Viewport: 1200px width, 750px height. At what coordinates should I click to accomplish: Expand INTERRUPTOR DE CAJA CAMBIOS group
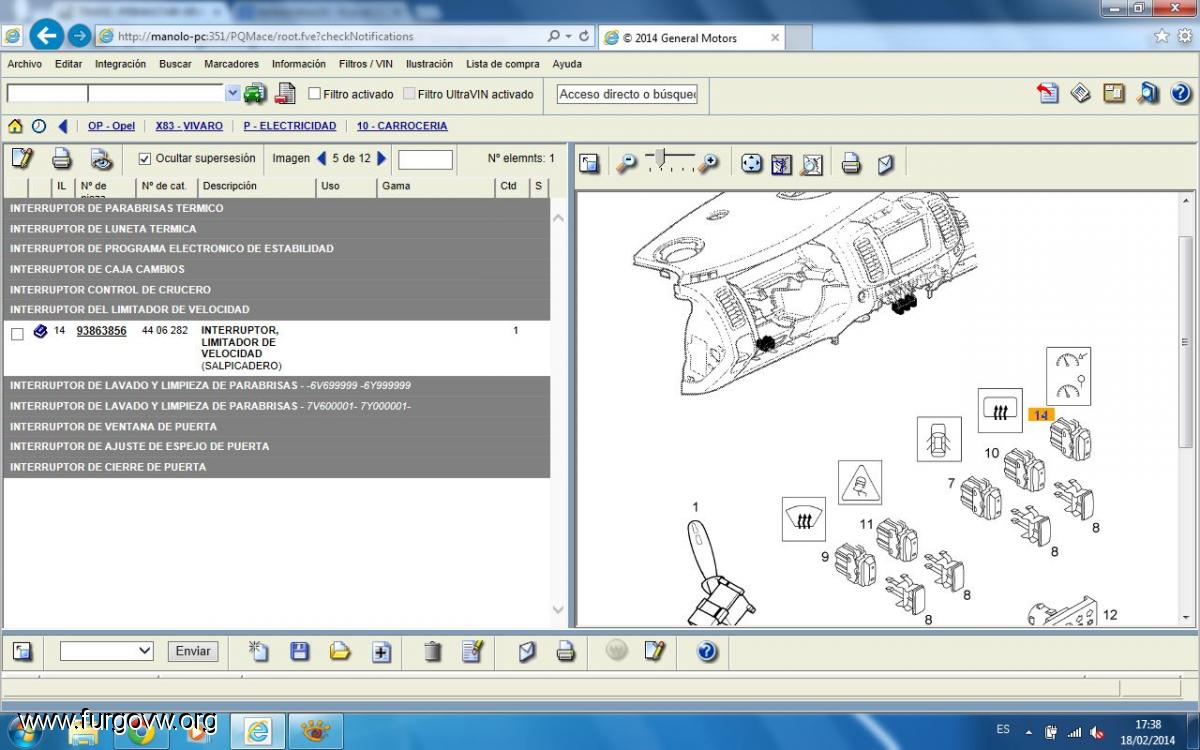coord(277,269)
